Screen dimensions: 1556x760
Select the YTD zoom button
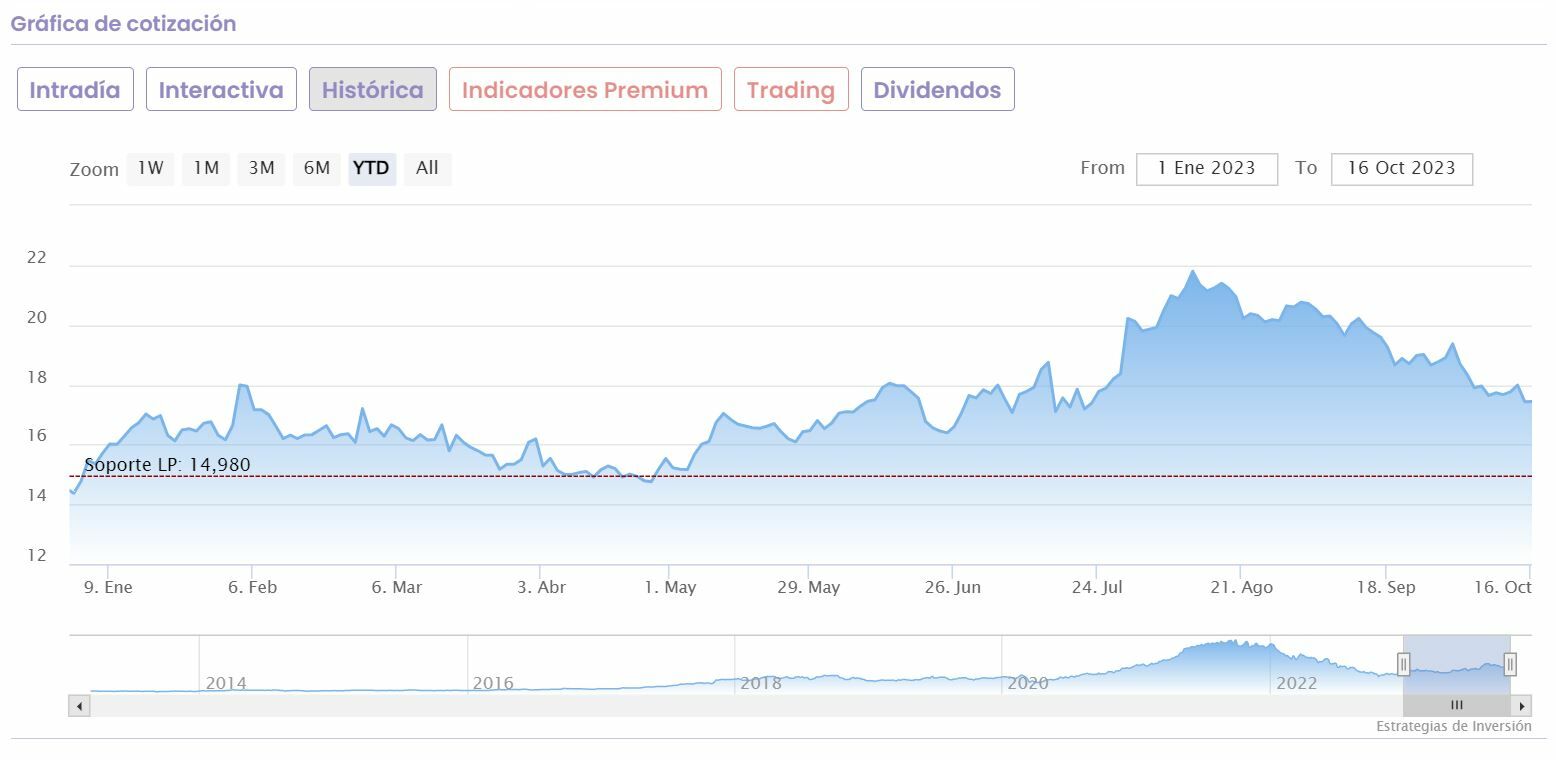(x=372, y=169)
